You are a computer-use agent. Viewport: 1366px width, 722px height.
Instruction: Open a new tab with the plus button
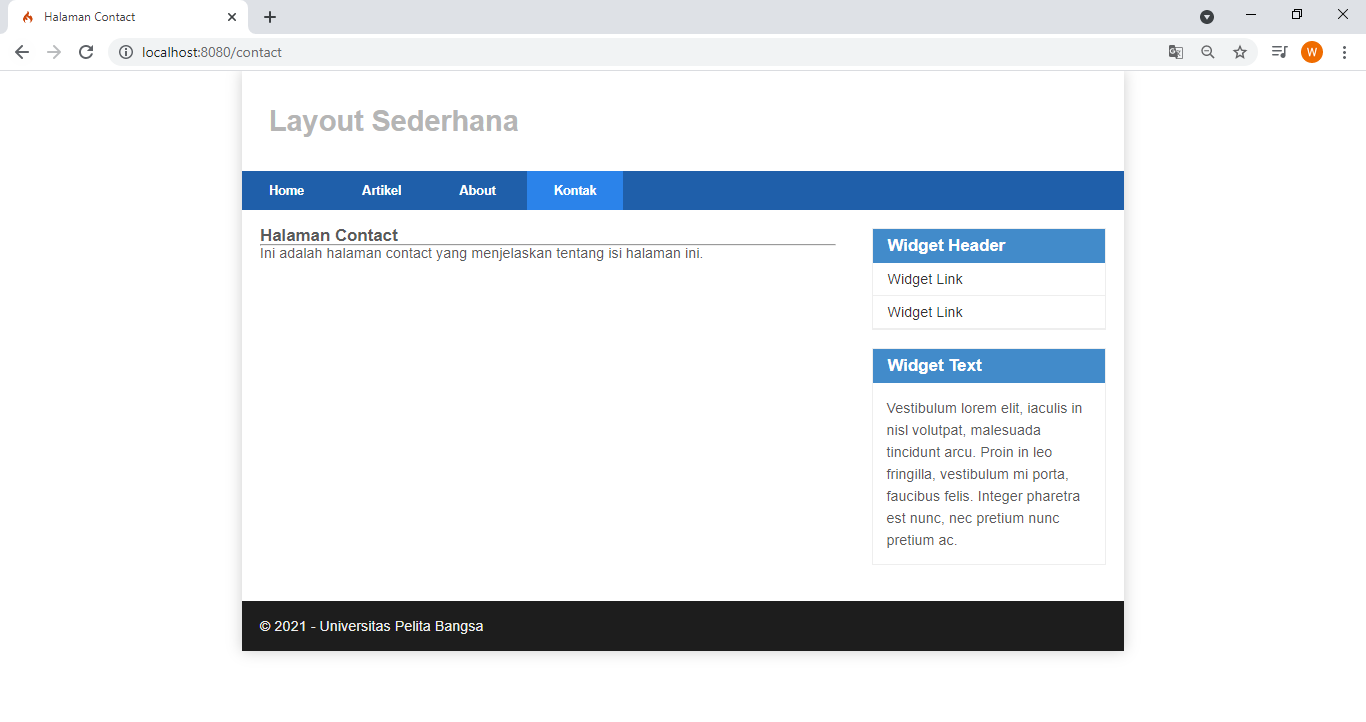270,16
